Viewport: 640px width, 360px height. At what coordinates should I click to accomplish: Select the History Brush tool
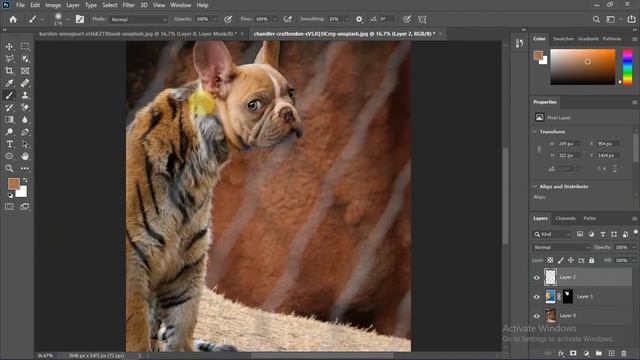click(9, 108)
